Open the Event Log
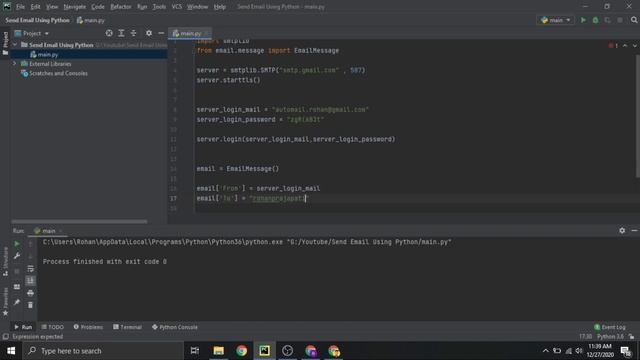Screen dimensions: 640x360 610,327
